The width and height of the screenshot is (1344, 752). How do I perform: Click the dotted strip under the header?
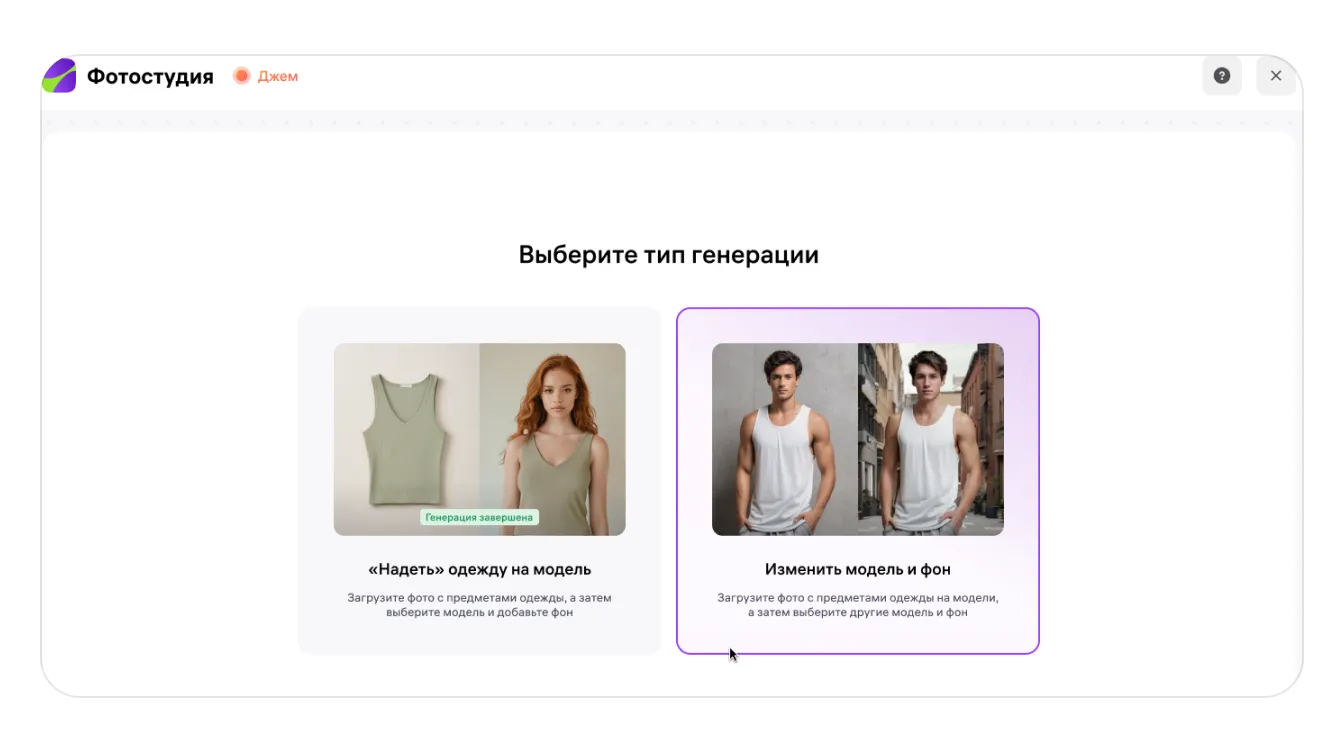pos(668,122)
